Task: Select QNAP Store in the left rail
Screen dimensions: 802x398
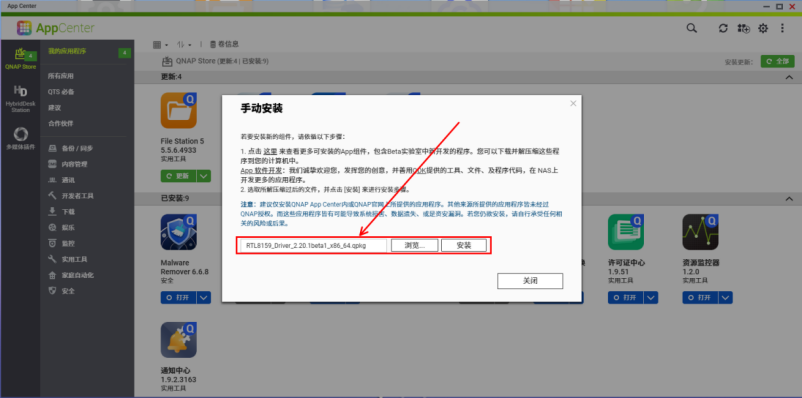Action: pos(20,59)
